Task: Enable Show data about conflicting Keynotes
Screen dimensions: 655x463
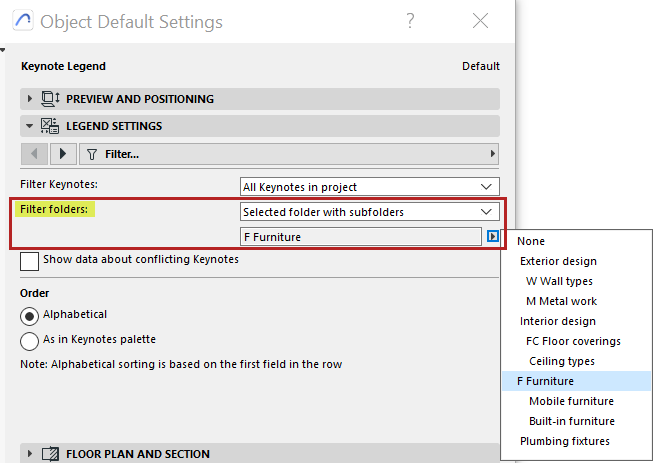Action: [x=29, y=262]
